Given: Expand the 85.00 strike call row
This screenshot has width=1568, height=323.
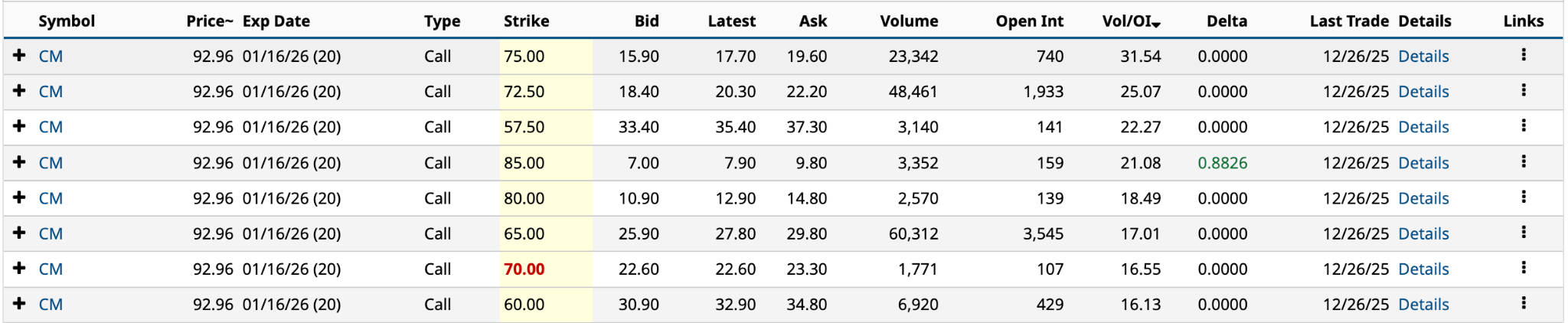Looking at the screenshot, I should pos(20,162).
